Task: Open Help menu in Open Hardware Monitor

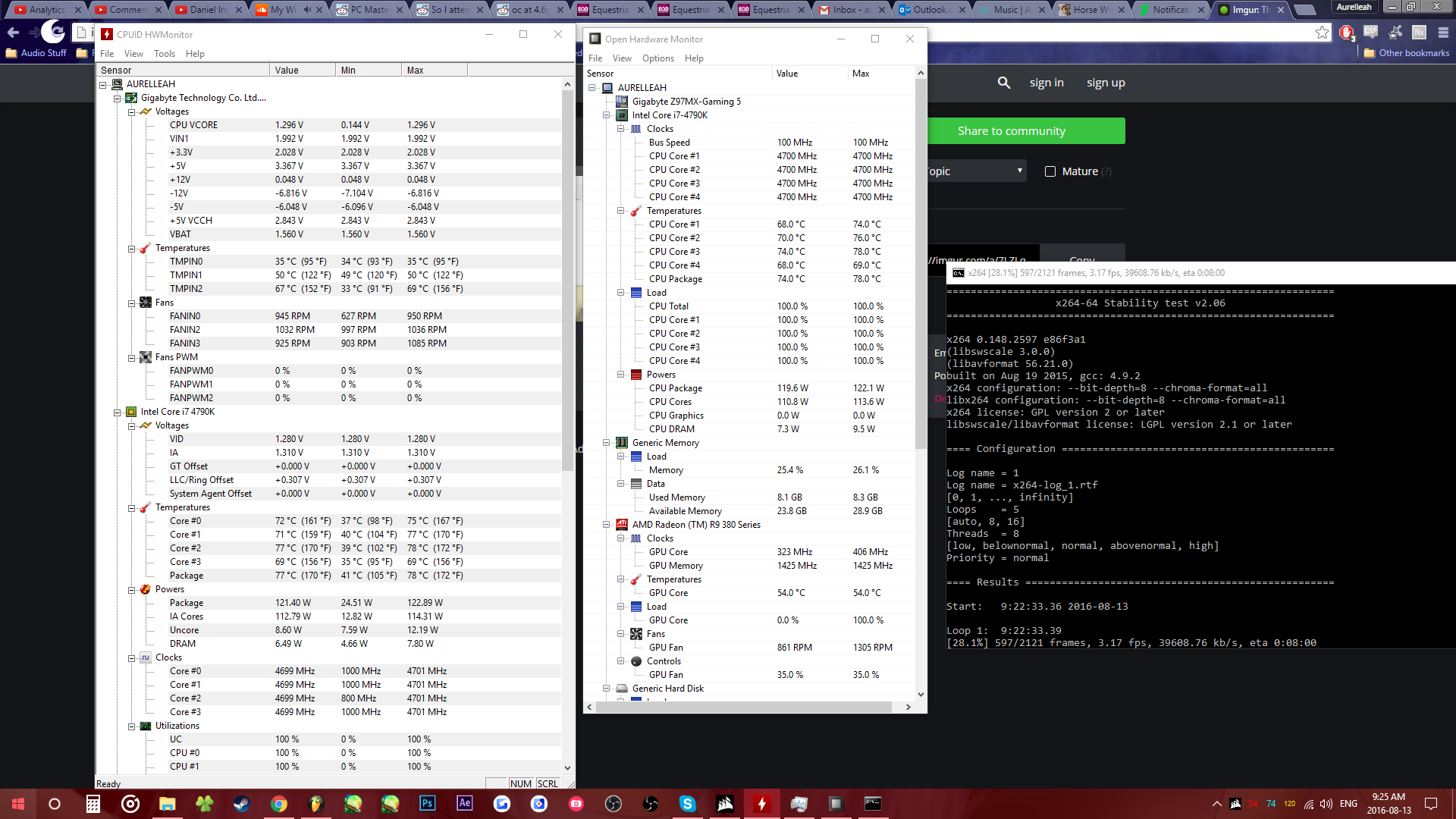Action: [x=694, y=58]
